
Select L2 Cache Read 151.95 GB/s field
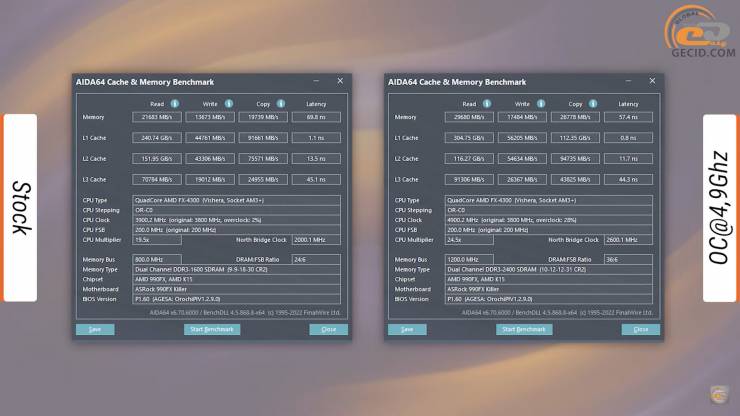coord(157,159)
